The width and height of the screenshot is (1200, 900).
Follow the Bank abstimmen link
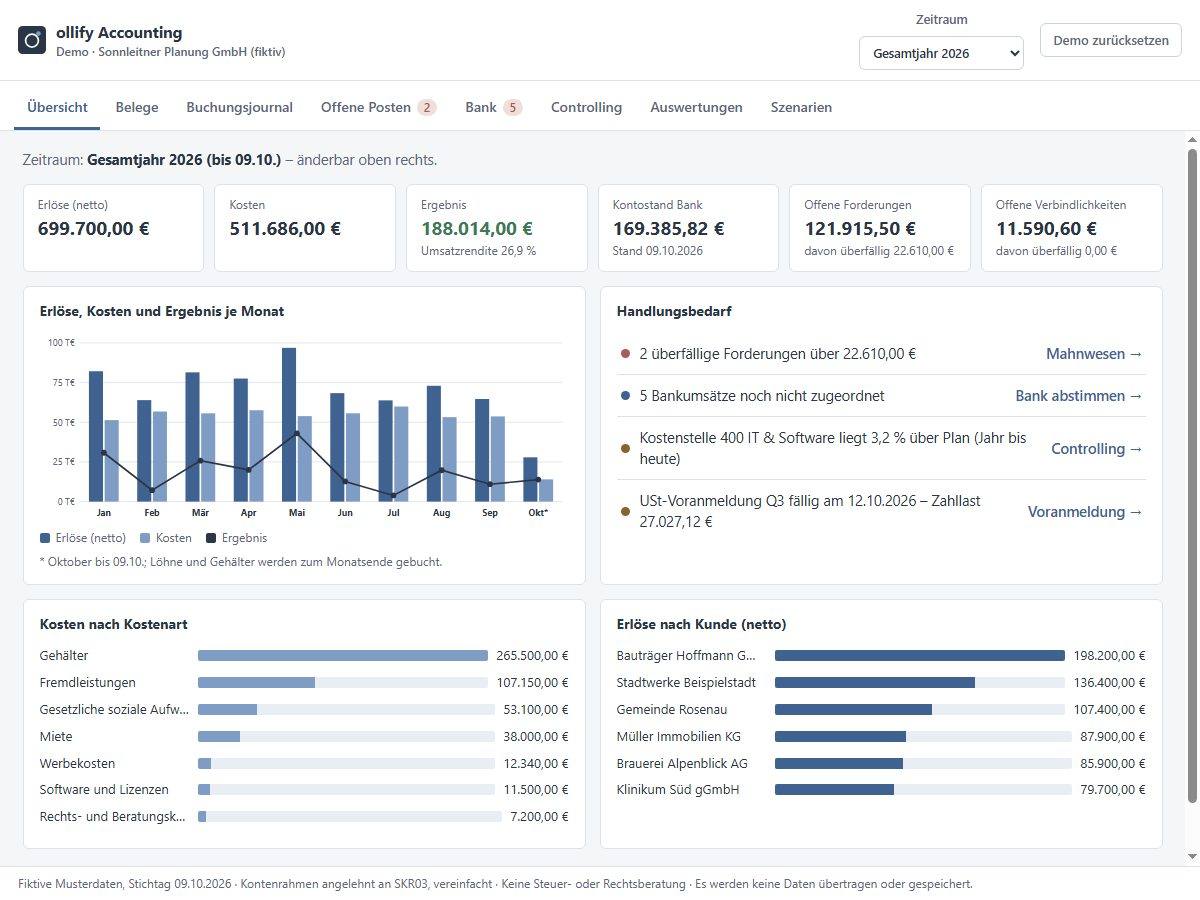click(x=1079, y=396)
